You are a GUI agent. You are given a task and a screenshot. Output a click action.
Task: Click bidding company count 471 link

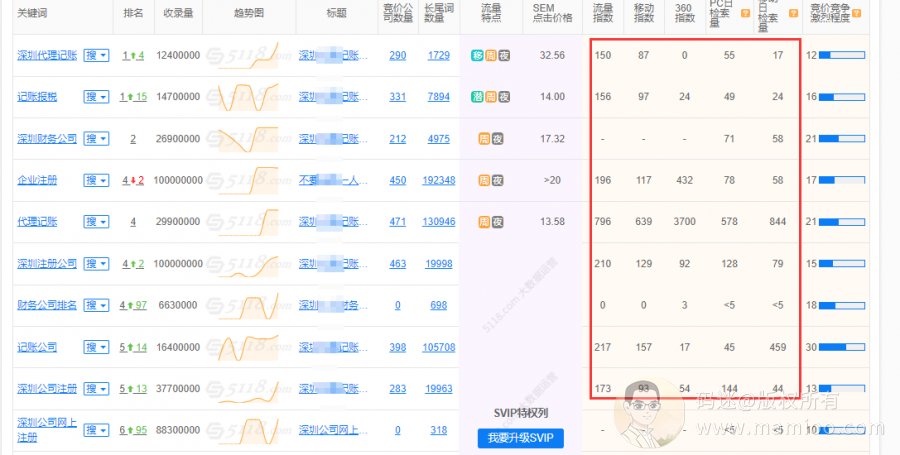397,222
